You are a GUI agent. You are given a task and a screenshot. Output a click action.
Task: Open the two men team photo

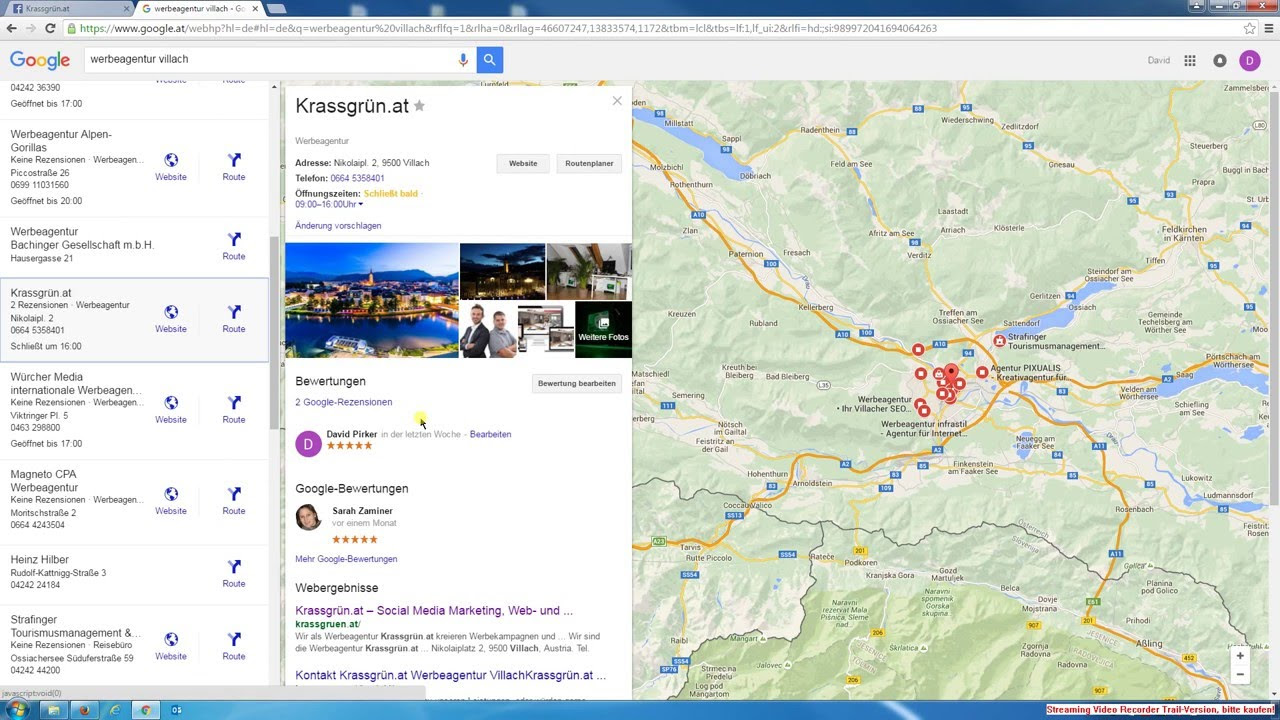(x=488, y=330)
